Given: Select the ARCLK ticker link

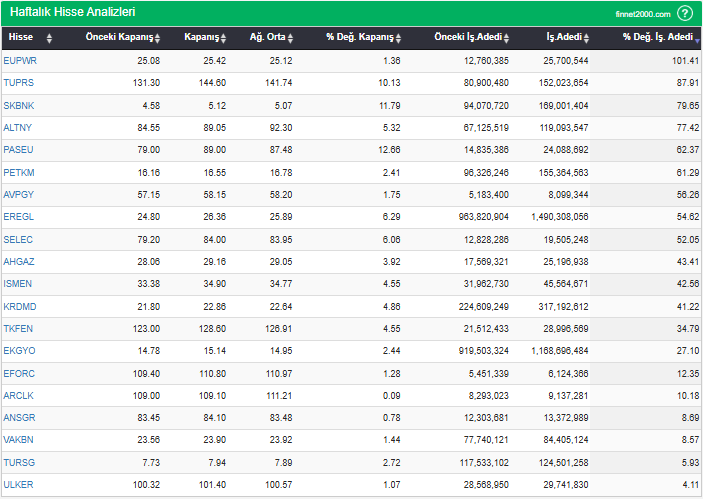Looking at the screenshot, I should click(19, 395).
